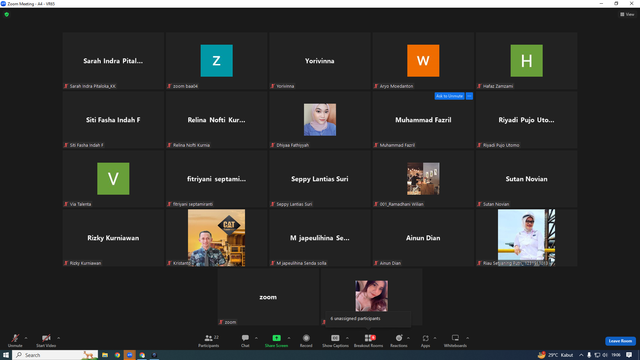This screenshot has height=360, width=640.
Task: Click Aryo Moedanton's orange W avatar
Action: coord(423,61)
